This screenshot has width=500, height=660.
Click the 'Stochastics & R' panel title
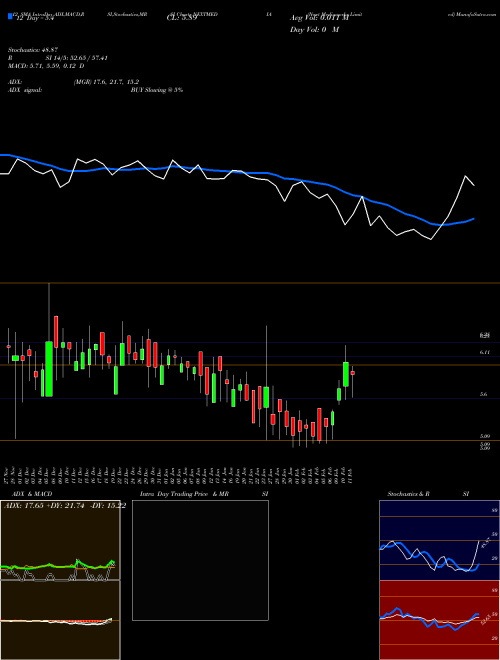(x=409, y=494)
